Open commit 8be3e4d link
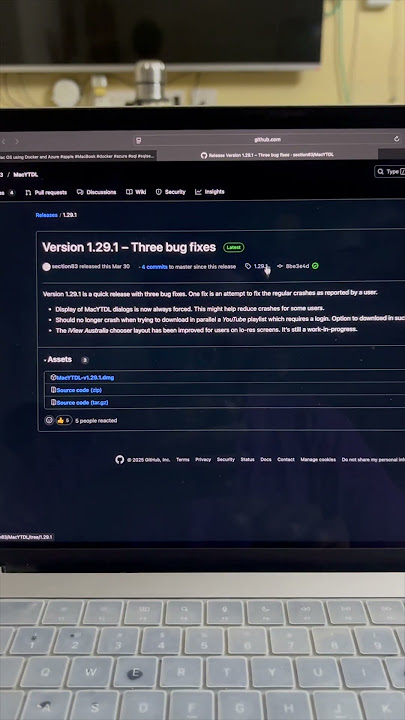The width and height of the screenshot is (405, 720). pos(297,266)
